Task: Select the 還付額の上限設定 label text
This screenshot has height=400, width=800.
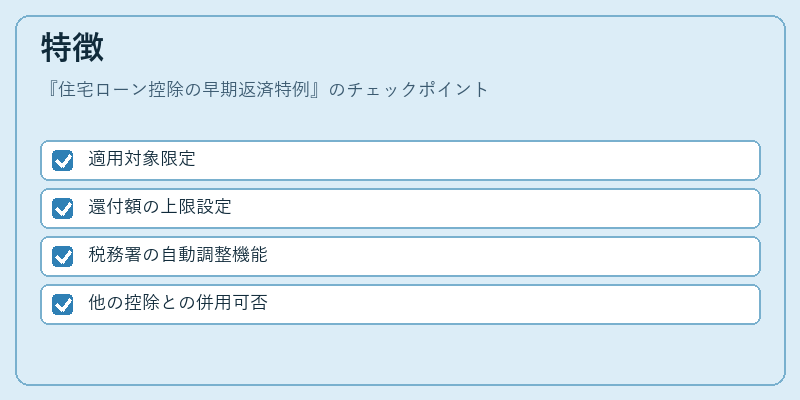Action: point(160,207)
